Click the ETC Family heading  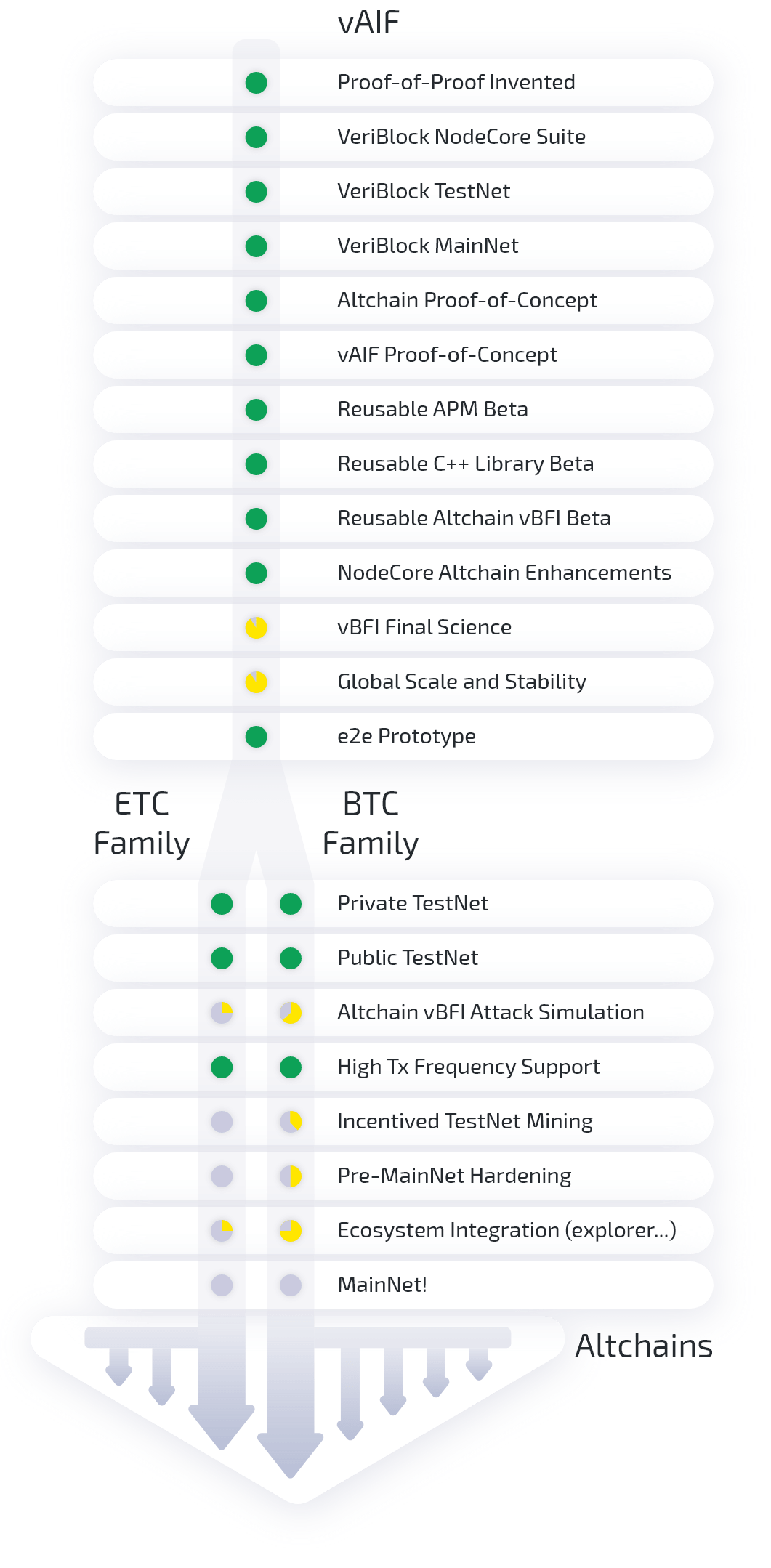coord(142,824)
